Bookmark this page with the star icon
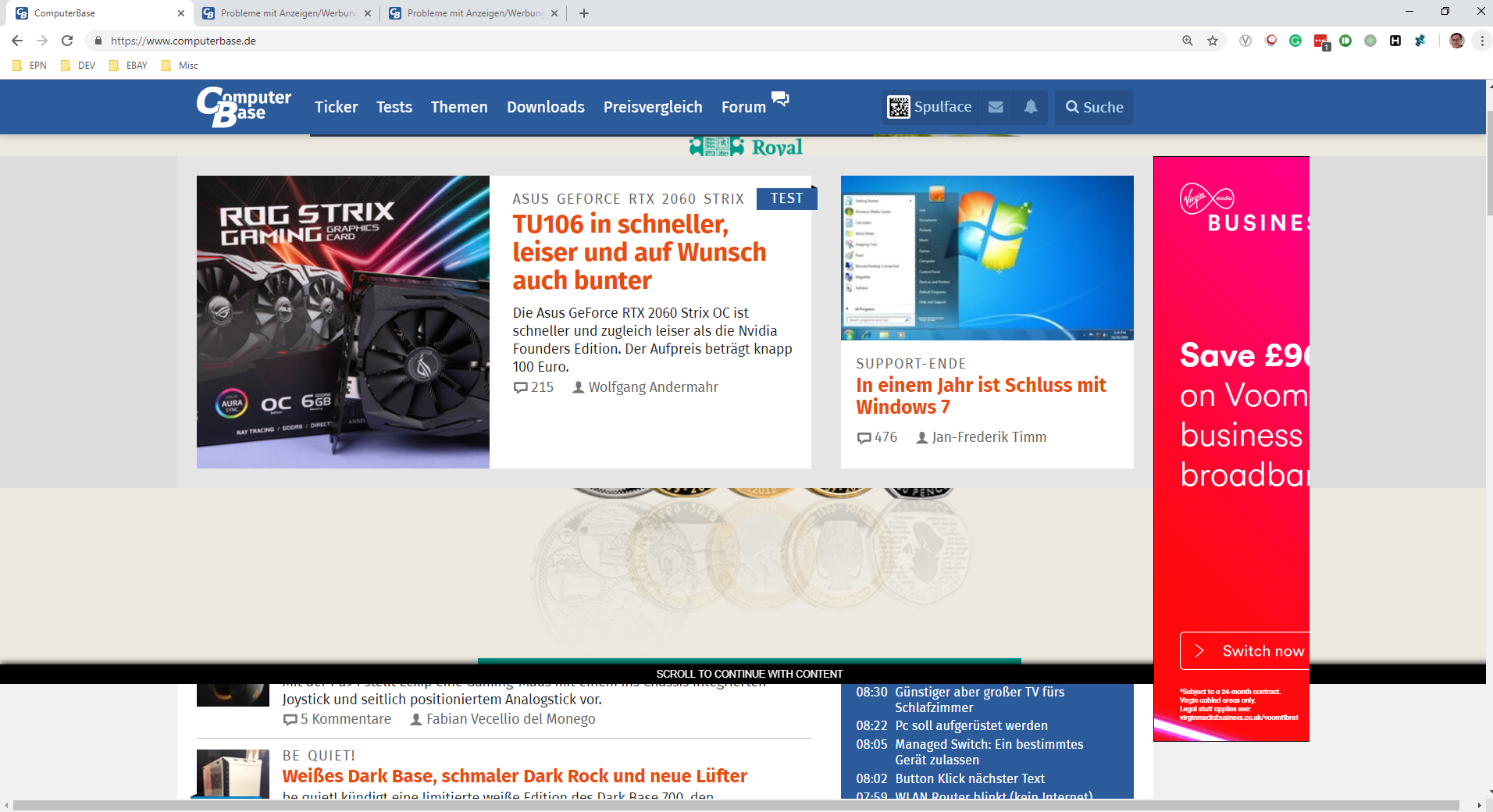 click(x=1213, y=41)
